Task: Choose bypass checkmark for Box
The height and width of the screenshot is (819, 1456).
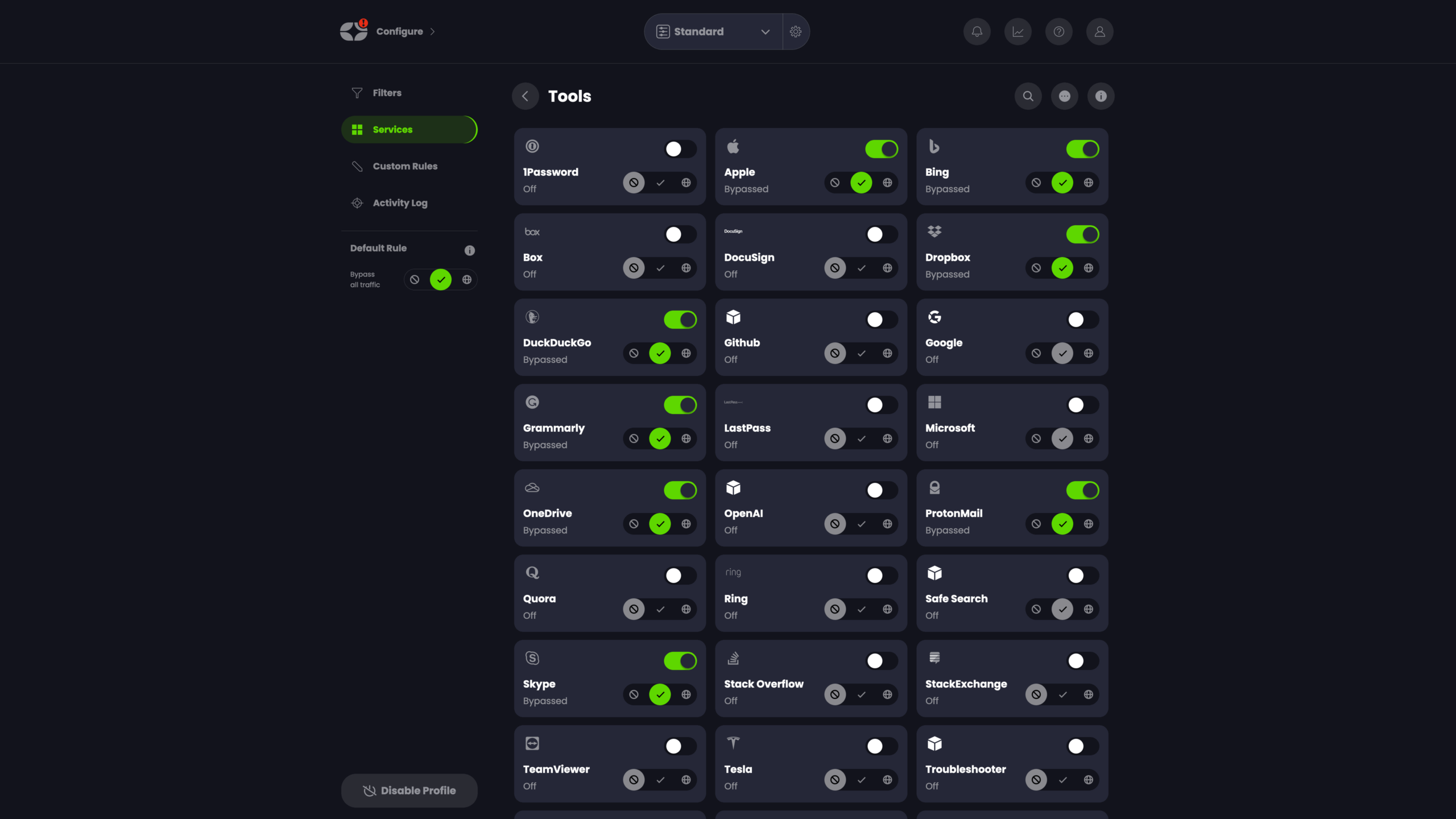Action: (660, 268)
